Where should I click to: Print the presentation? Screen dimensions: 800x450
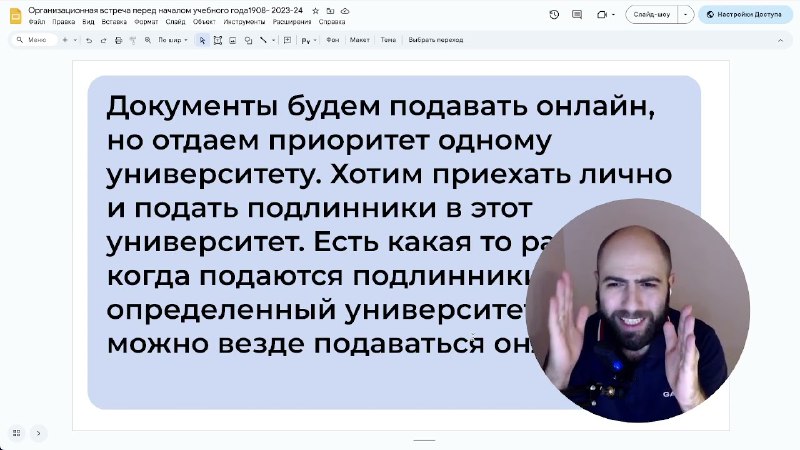click(118, 40)
